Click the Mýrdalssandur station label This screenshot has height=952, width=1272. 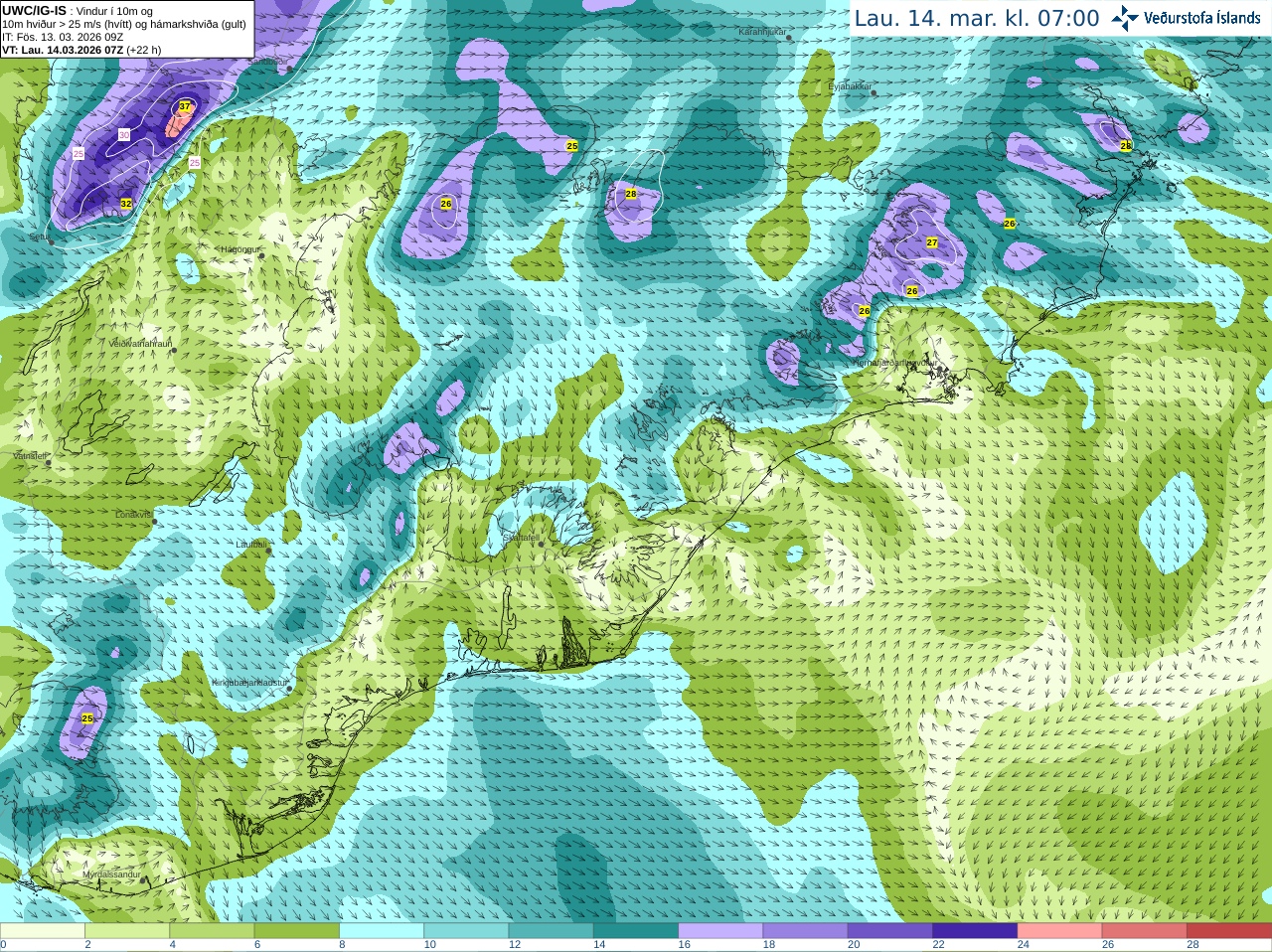pos(111,874)
